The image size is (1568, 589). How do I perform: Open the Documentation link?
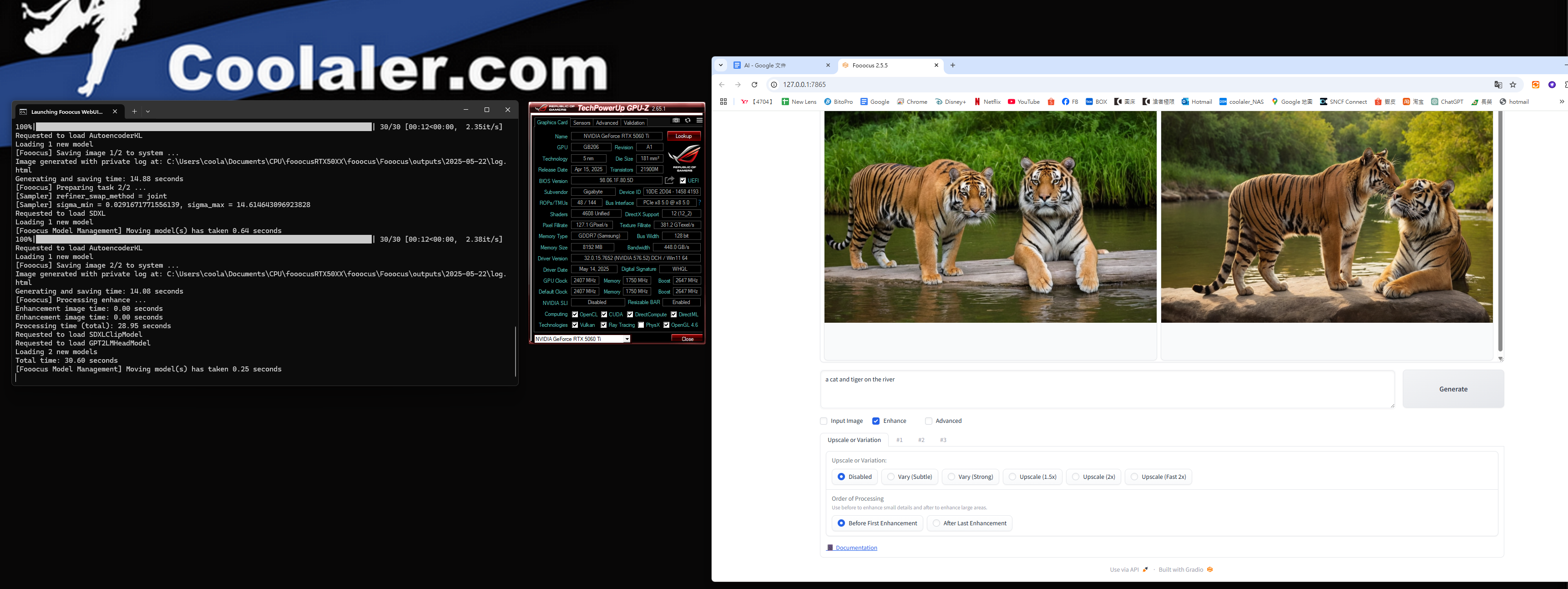(851, 548)
